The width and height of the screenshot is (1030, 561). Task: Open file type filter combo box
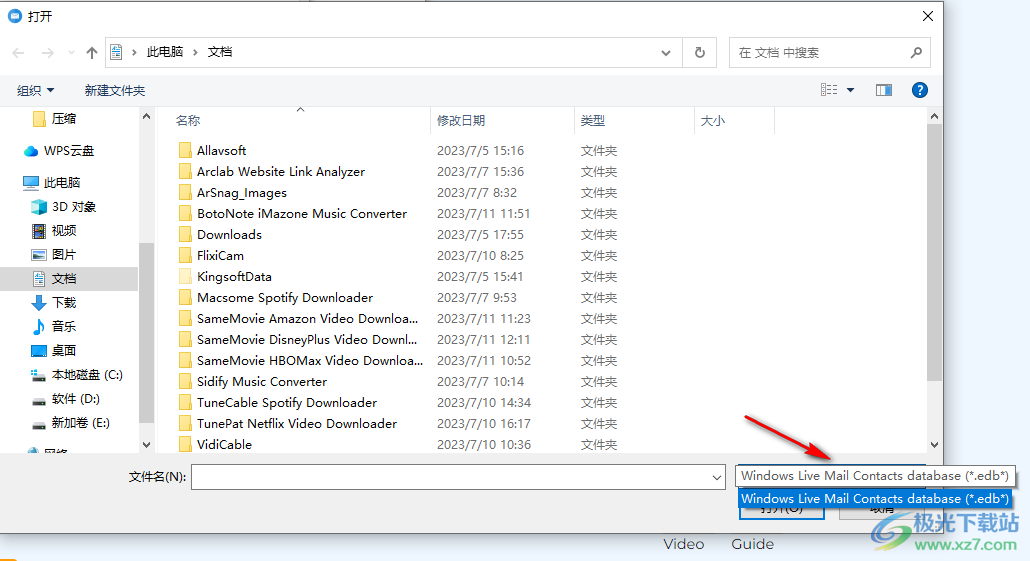[x=875, y=476]
